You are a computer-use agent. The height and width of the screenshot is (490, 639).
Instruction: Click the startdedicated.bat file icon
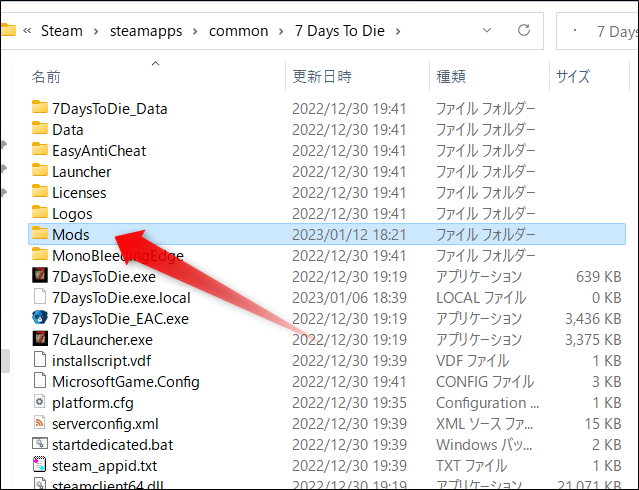[40, 444]
